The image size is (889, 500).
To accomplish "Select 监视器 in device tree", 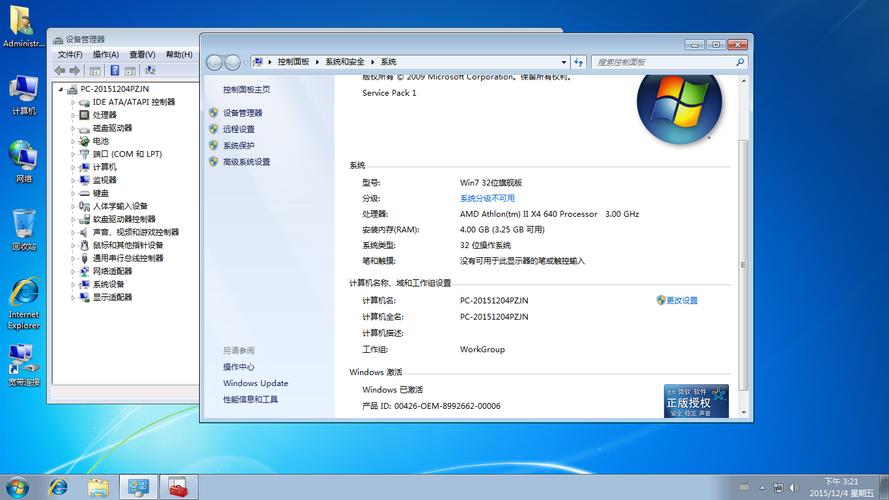I will (105, 180).
